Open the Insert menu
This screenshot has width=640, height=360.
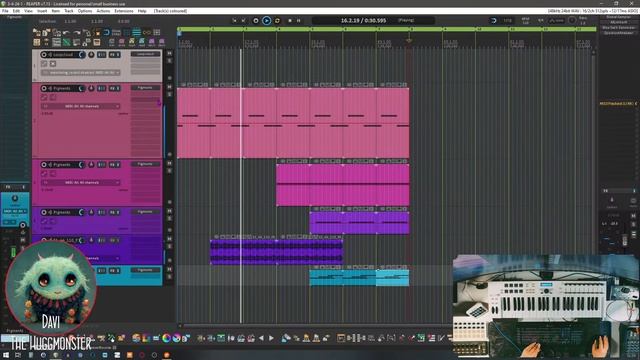click(x=42, y=11)
